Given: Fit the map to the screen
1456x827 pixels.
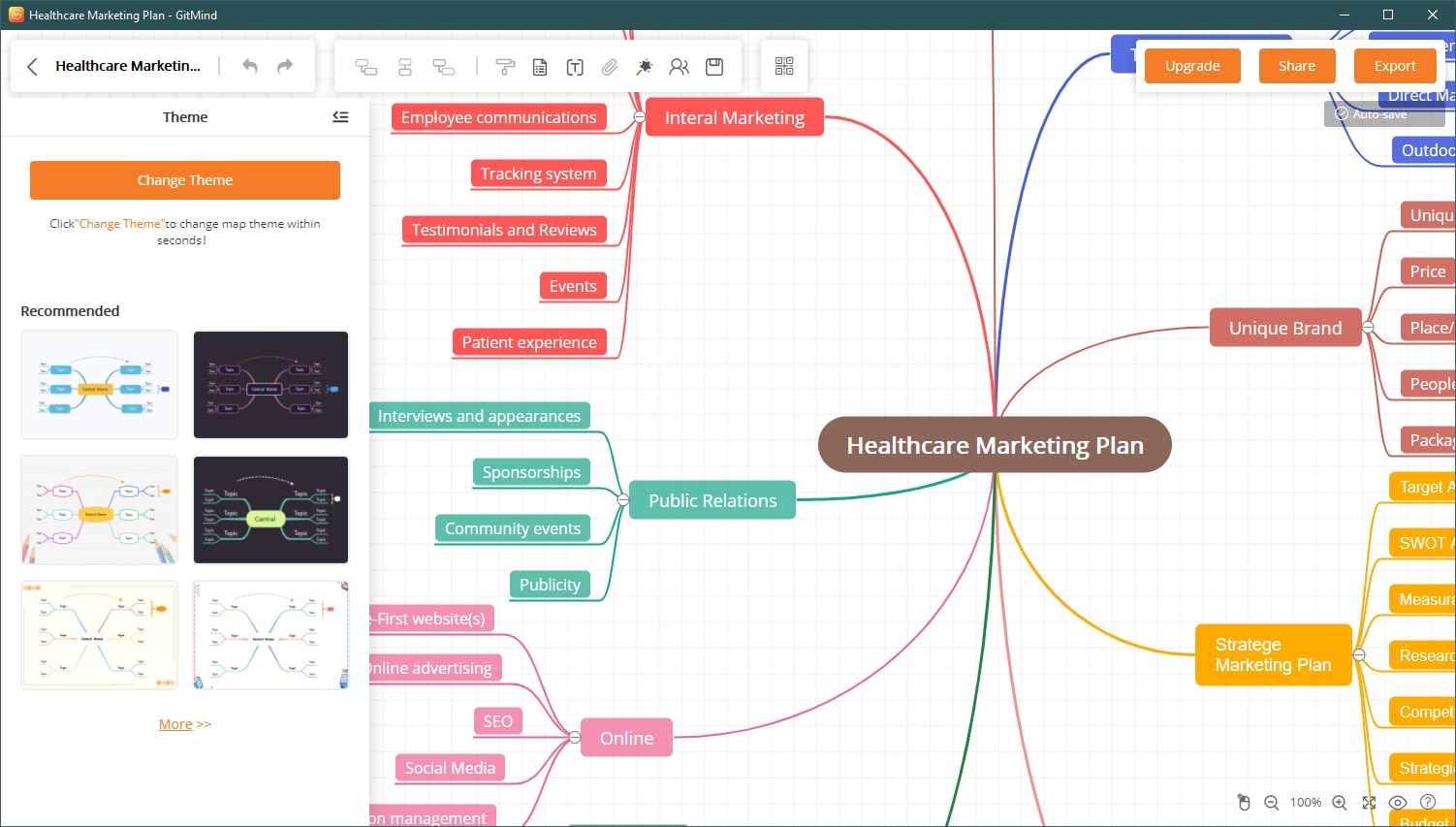Looking at the screenshot, I should pos(1369,802).
